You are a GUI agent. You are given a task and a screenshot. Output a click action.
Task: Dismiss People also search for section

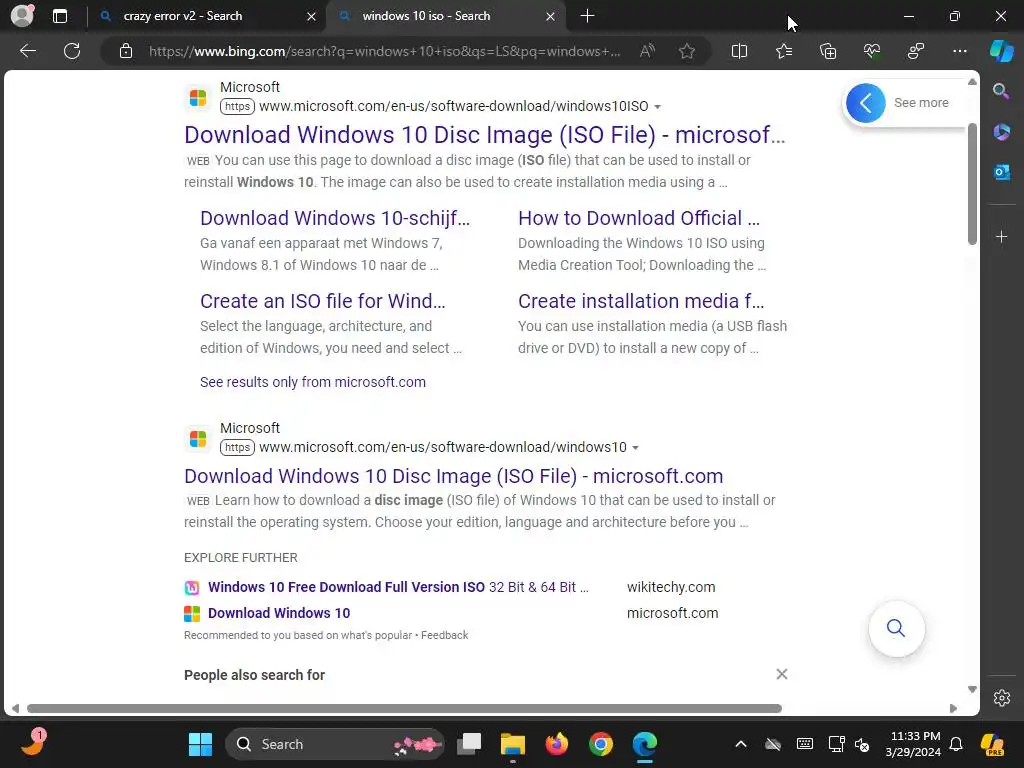coord(782,674)
